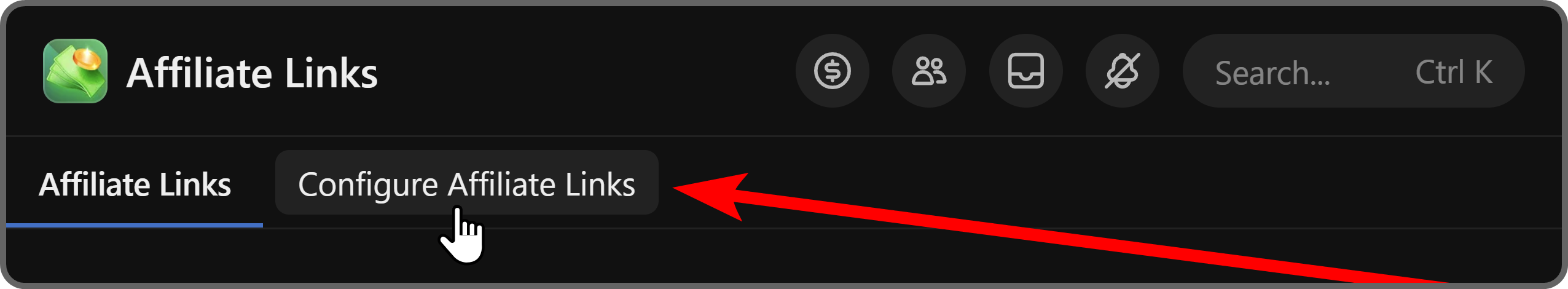Screen dimensions: 1568x289
Task: Toggle the muted notifications bell
Action: 1123,71
